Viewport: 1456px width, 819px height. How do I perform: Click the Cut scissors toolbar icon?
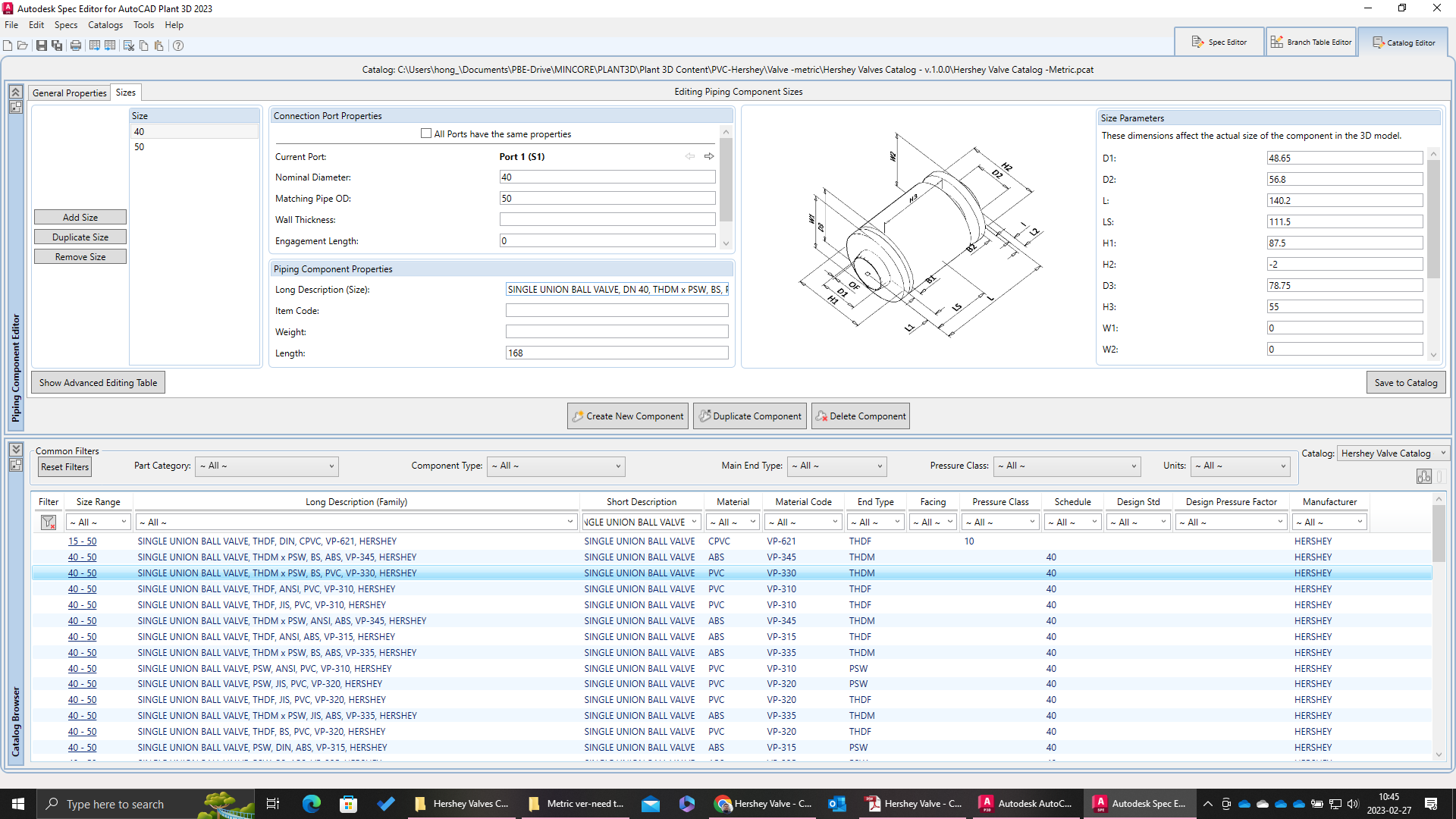point(129,45)
